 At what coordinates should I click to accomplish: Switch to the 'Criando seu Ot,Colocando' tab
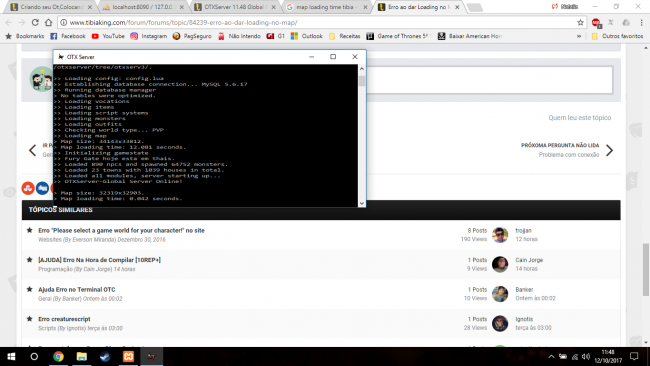(51, 7)
